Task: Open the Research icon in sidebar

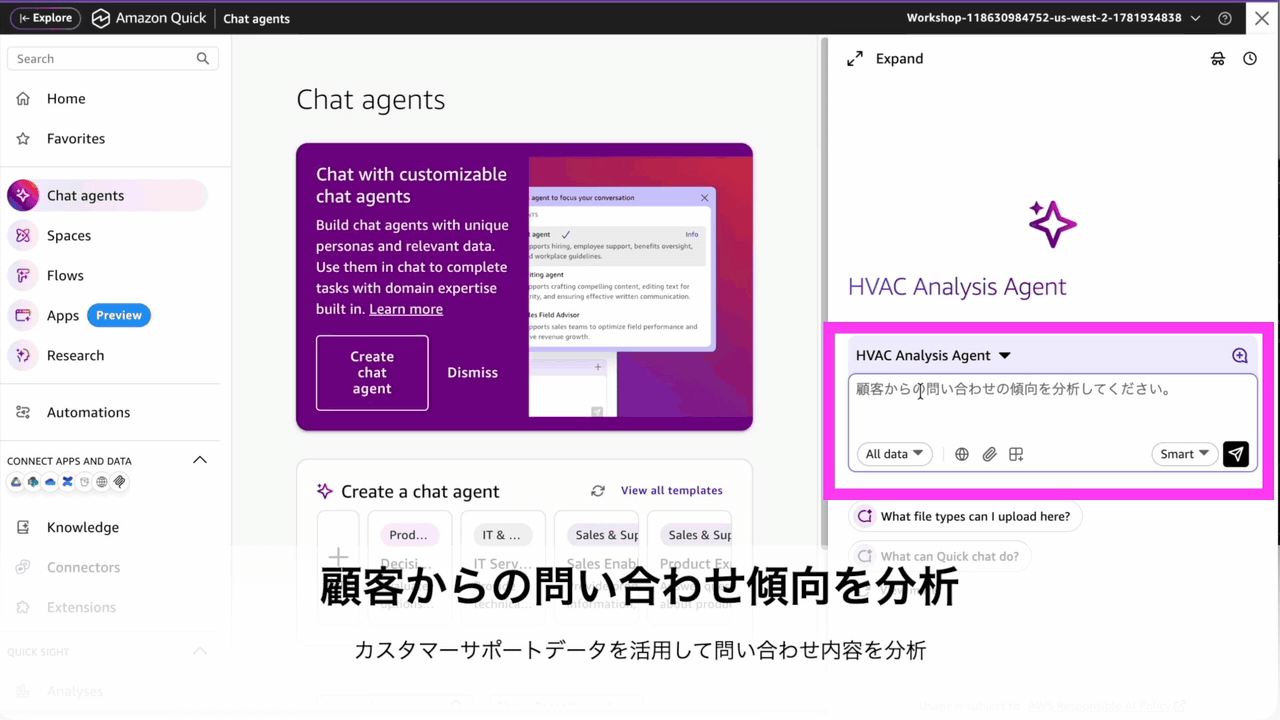Action: coord(23,356)
